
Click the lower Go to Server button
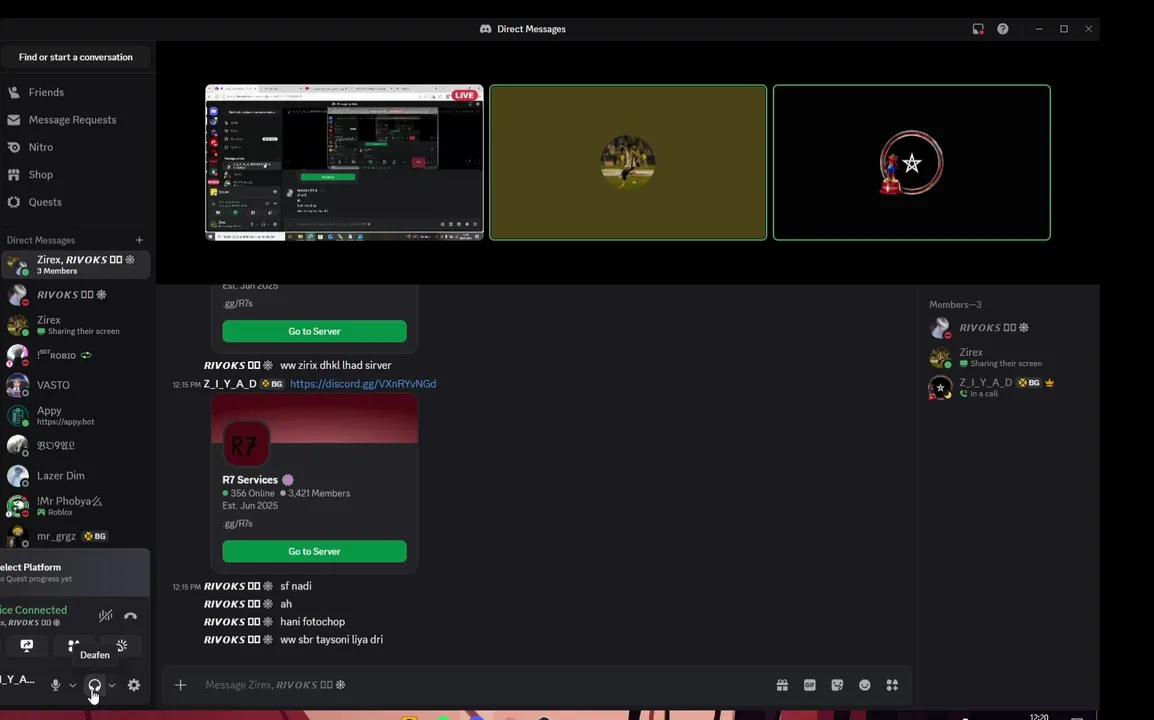pyautogui.click(x=314, y=551)
